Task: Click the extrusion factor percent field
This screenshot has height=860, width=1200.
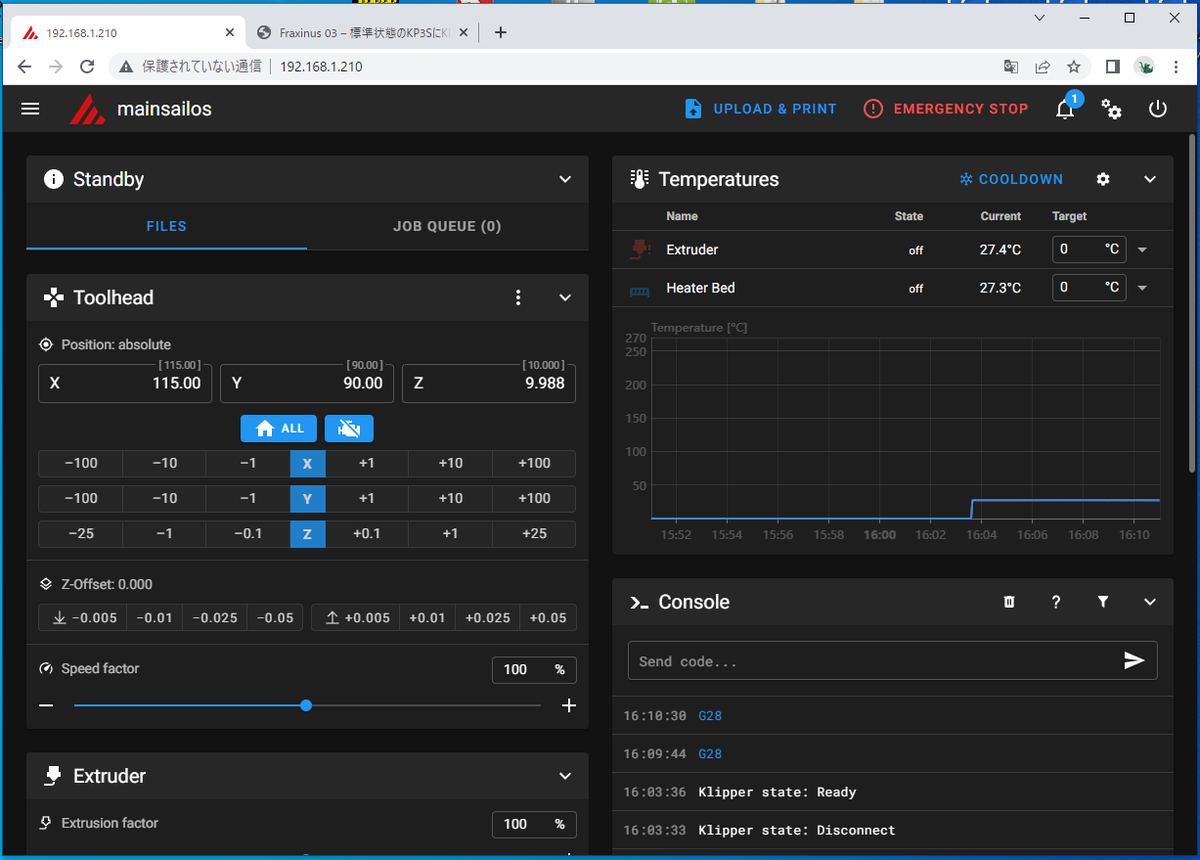Action: coord(534,824)
